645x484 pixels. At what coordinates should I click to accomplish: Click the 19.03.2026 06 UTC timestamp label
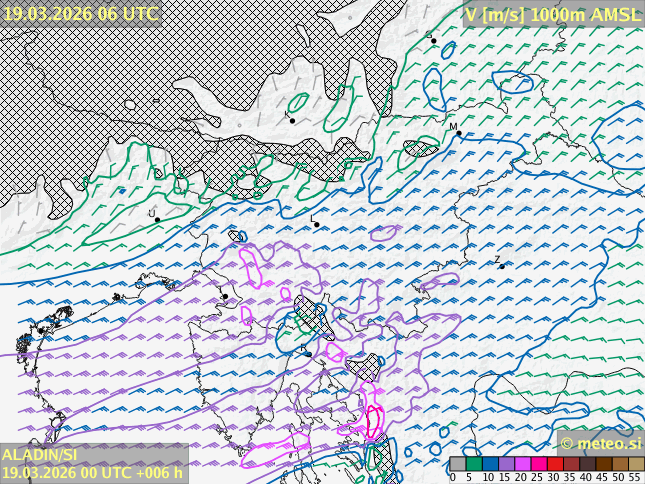80,13
